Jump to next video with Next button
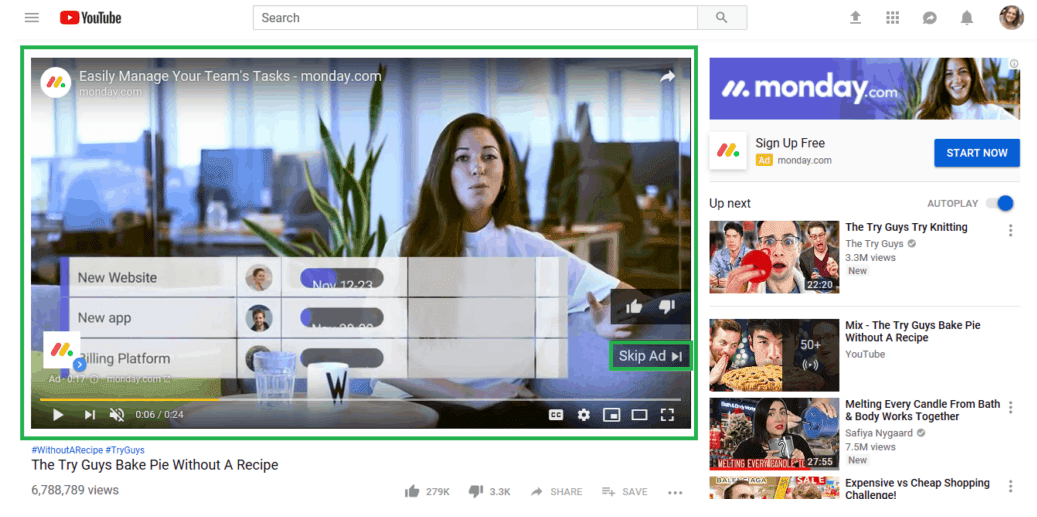Screen dimensions: 1037x517 tap(90, 415)
